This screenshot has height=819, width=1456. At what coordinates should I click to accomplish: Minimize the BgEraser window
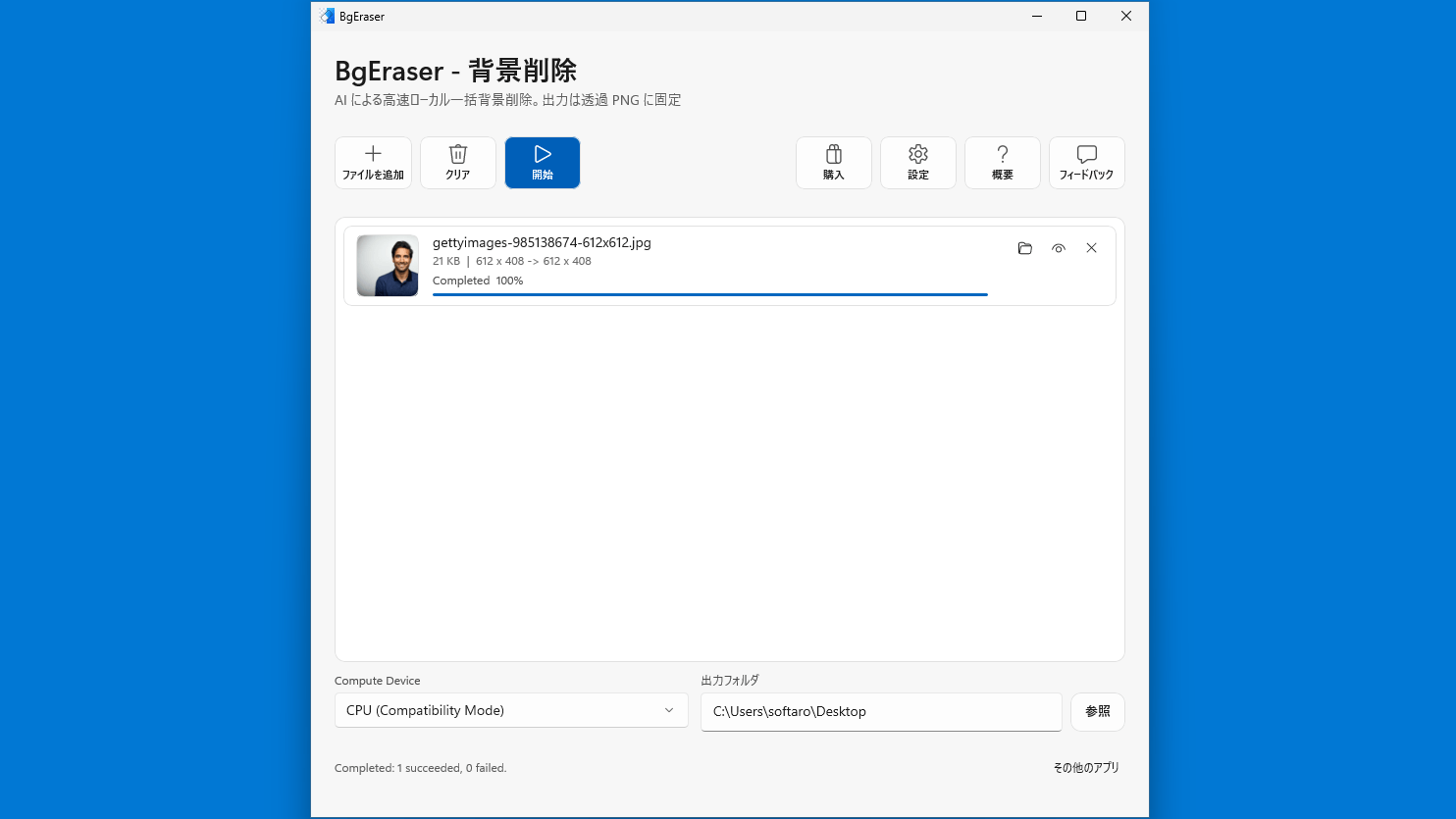pyautogui.click(x=1036, y=16)
